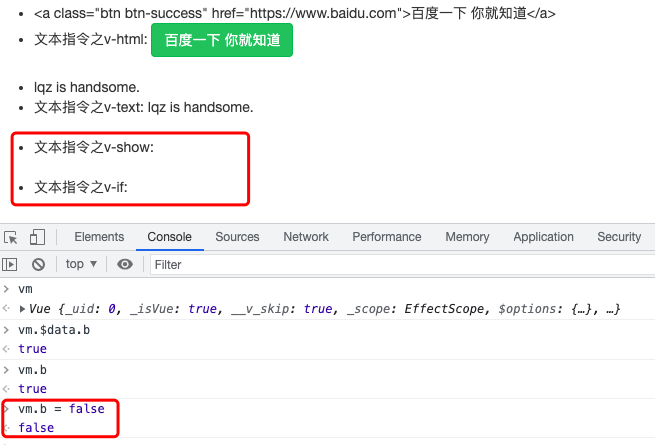Viewport: 655px width, 445px height.
Task: Switch to the Memory tab
Action: 467,237
